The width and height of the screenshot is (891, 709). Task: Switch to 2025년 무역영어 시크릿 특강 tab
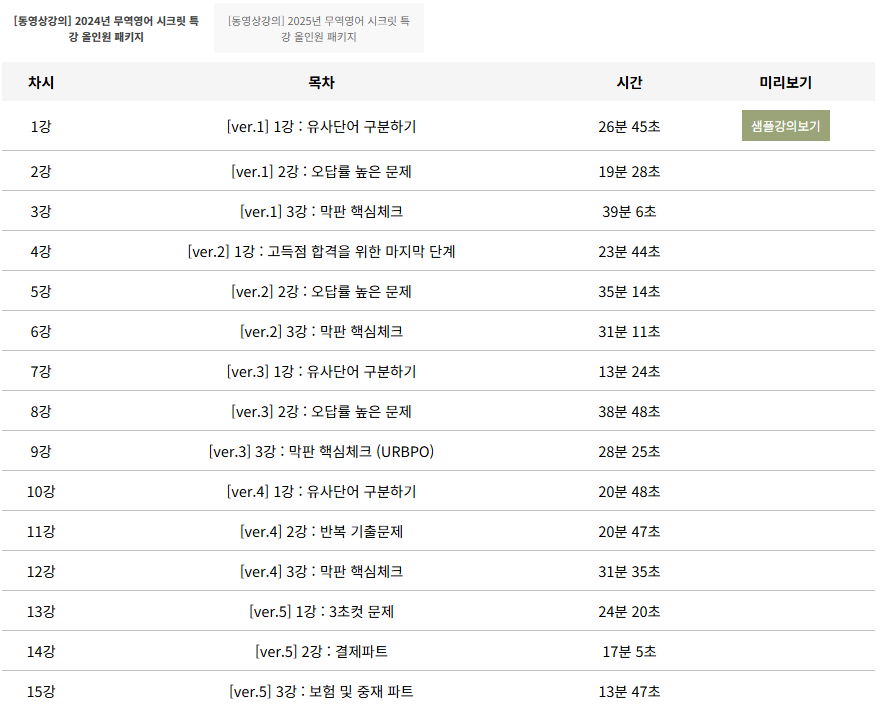tap(318, 28)
